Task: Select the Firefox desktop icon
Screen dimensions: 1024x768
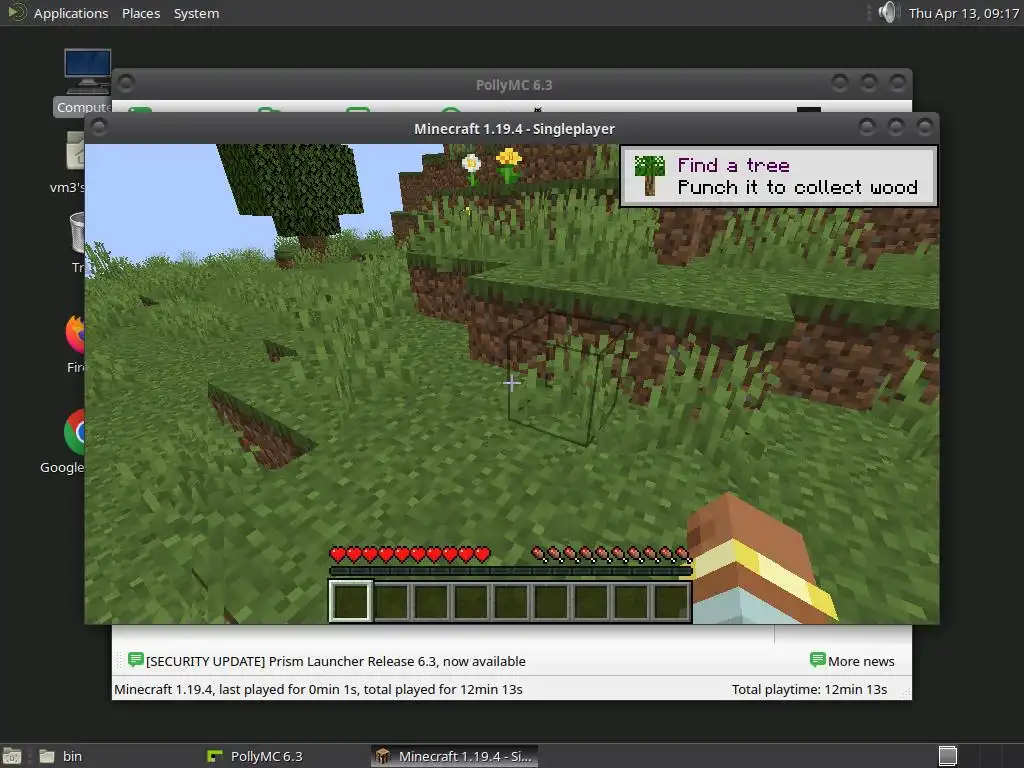Action: click(x=76, y=343)
